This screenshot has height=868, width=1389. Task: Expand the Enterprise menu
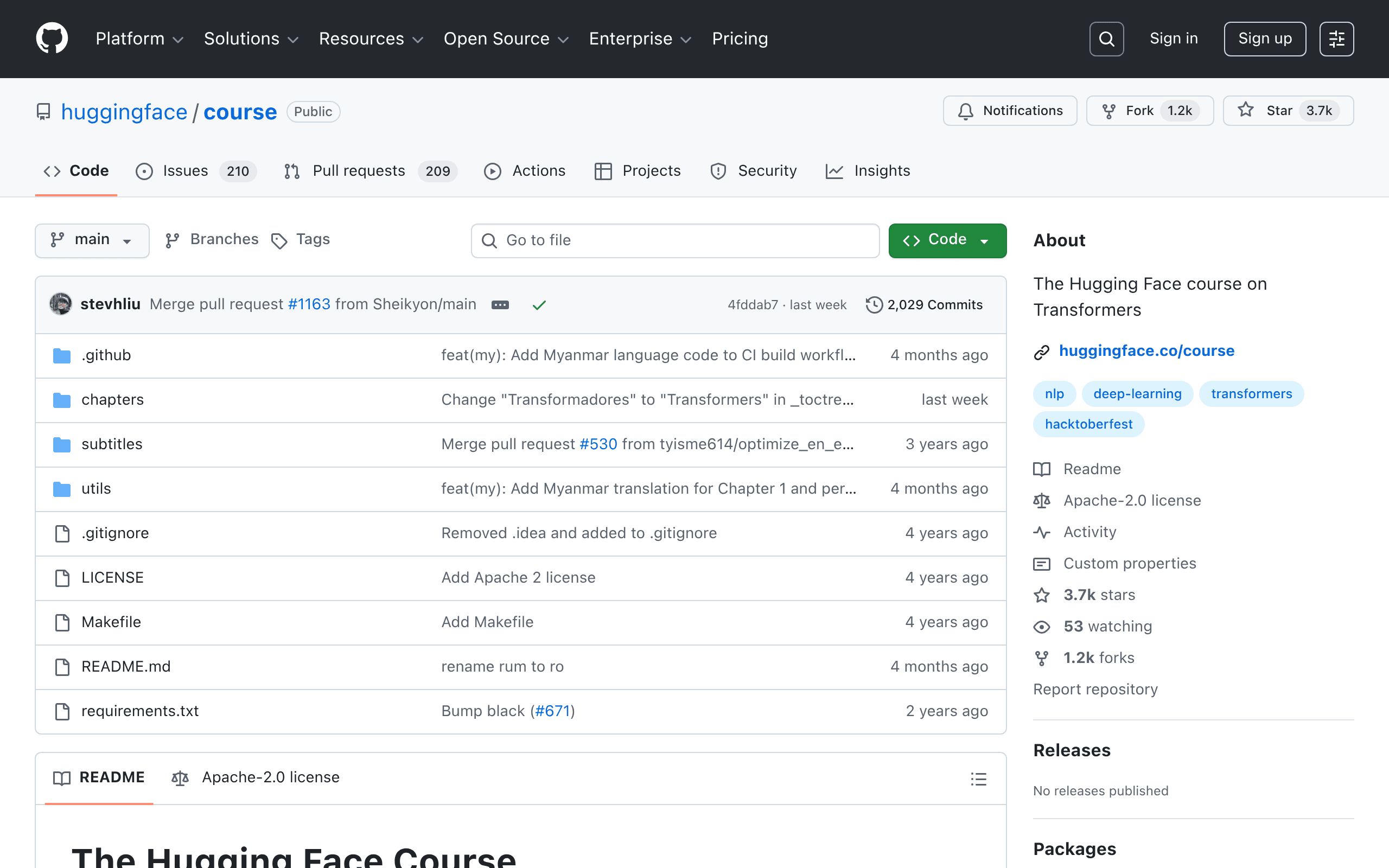[x=640, y=39]
